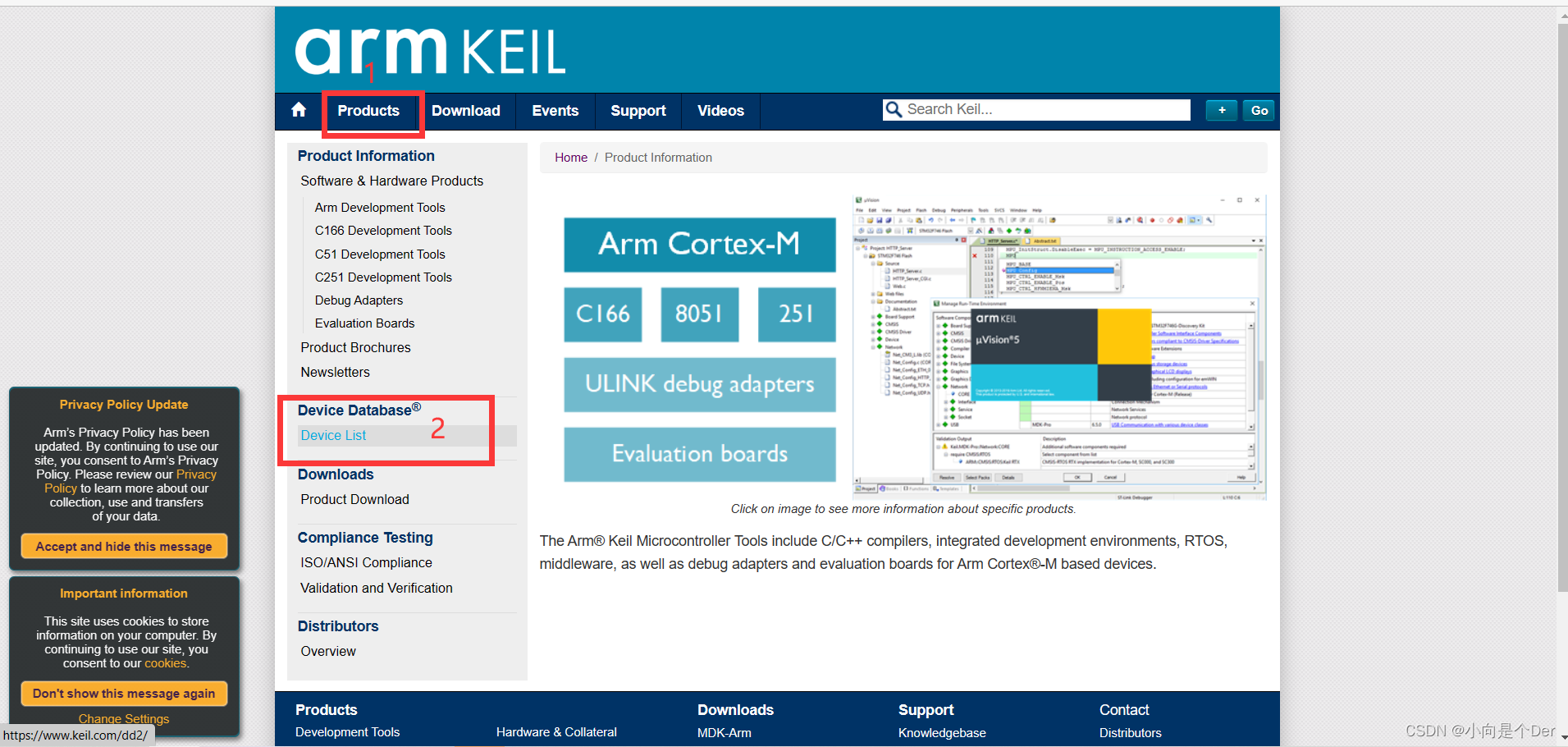Open the Support menu
The width and height of the screenshot is (1568, 747).
(638, 111)
